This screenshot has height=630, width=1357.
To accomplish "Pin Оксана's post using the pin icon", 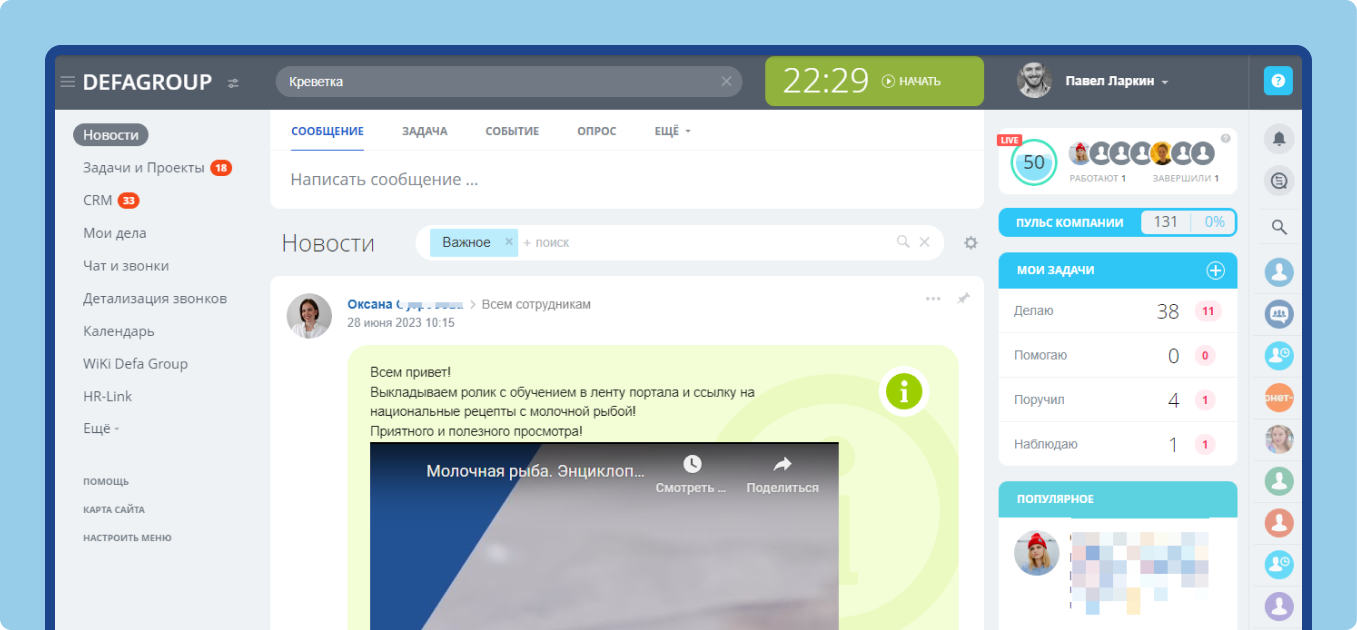I will tap(963, 298).
